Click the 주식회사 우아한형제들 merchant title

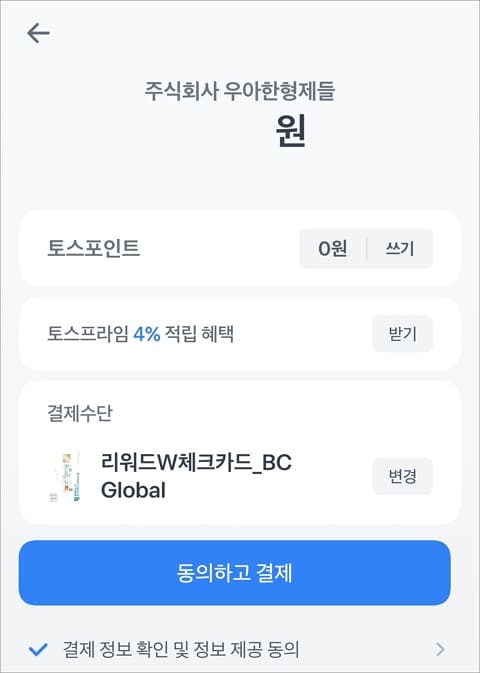pyautogui.click(x=240, y=91)
